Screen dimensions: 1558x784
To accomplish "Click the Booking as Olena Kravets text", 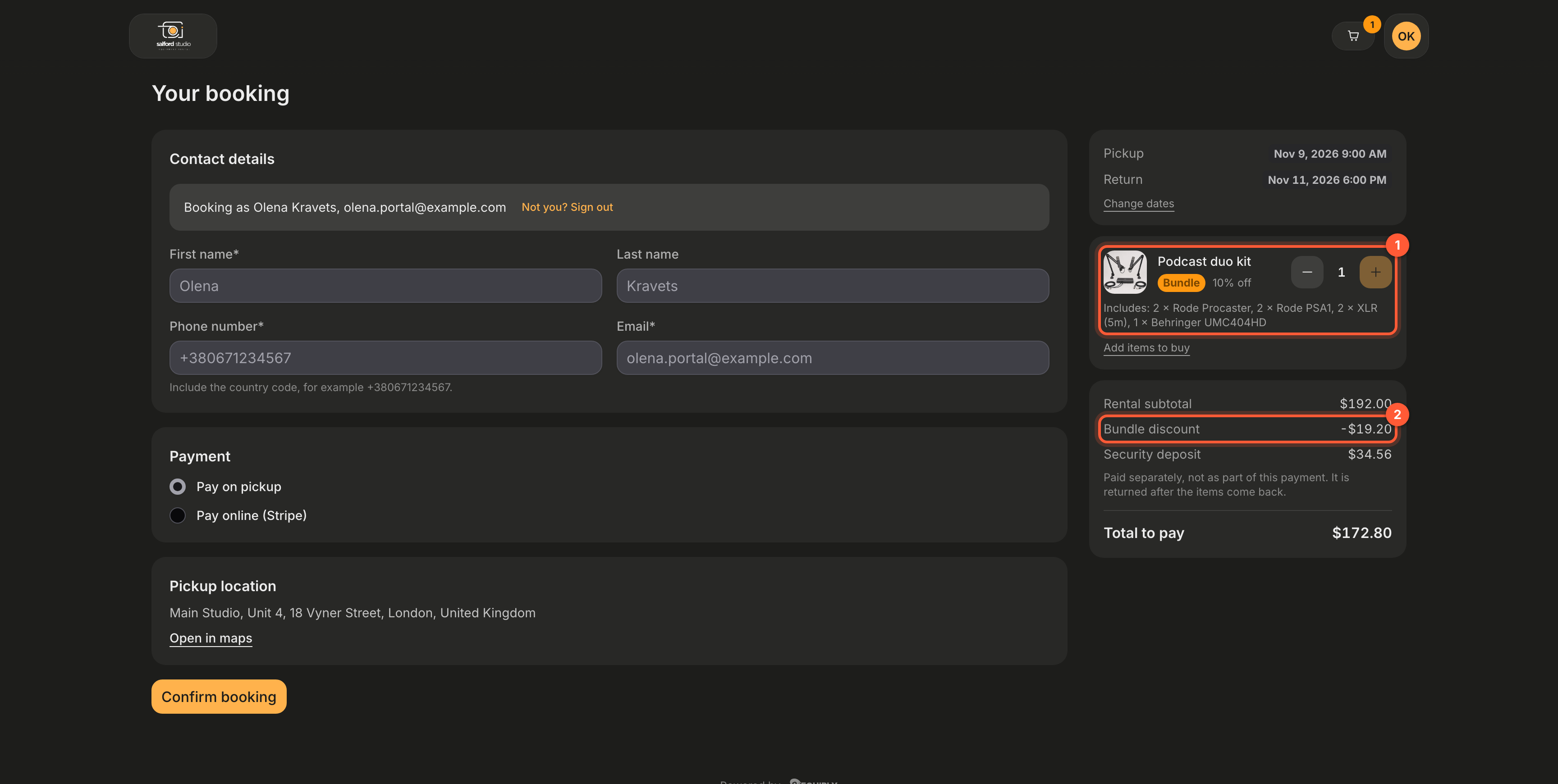I will click(x=345, y=207).
